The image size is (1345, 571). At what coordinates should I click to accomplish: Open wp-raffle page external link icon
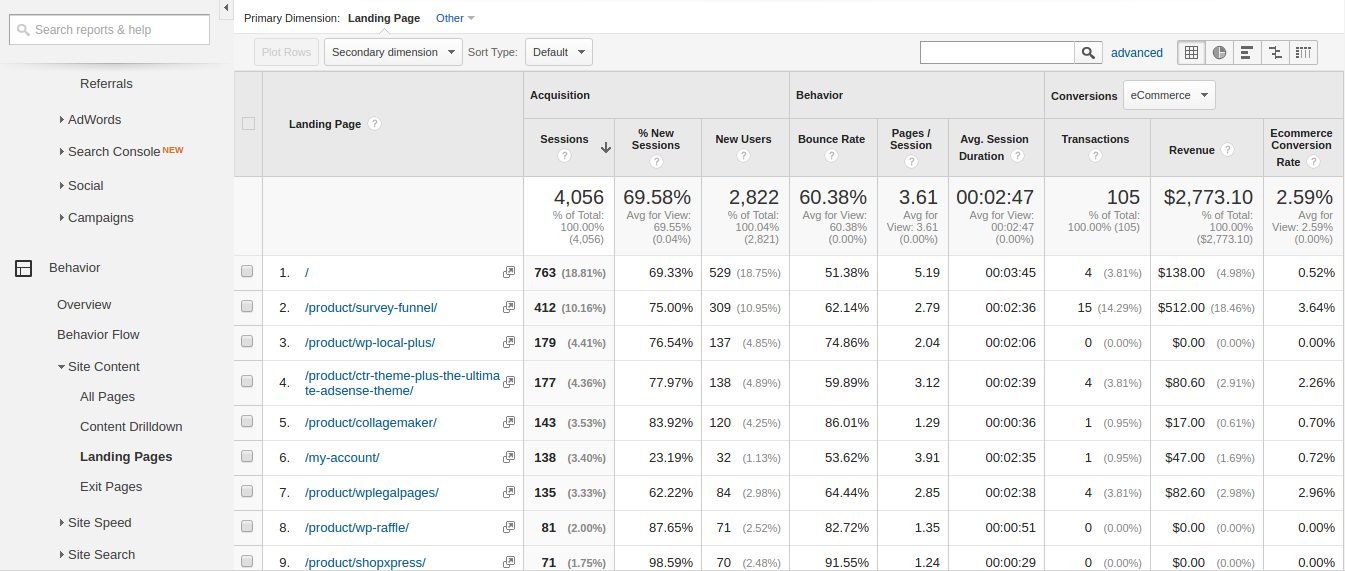click(509, 527)
